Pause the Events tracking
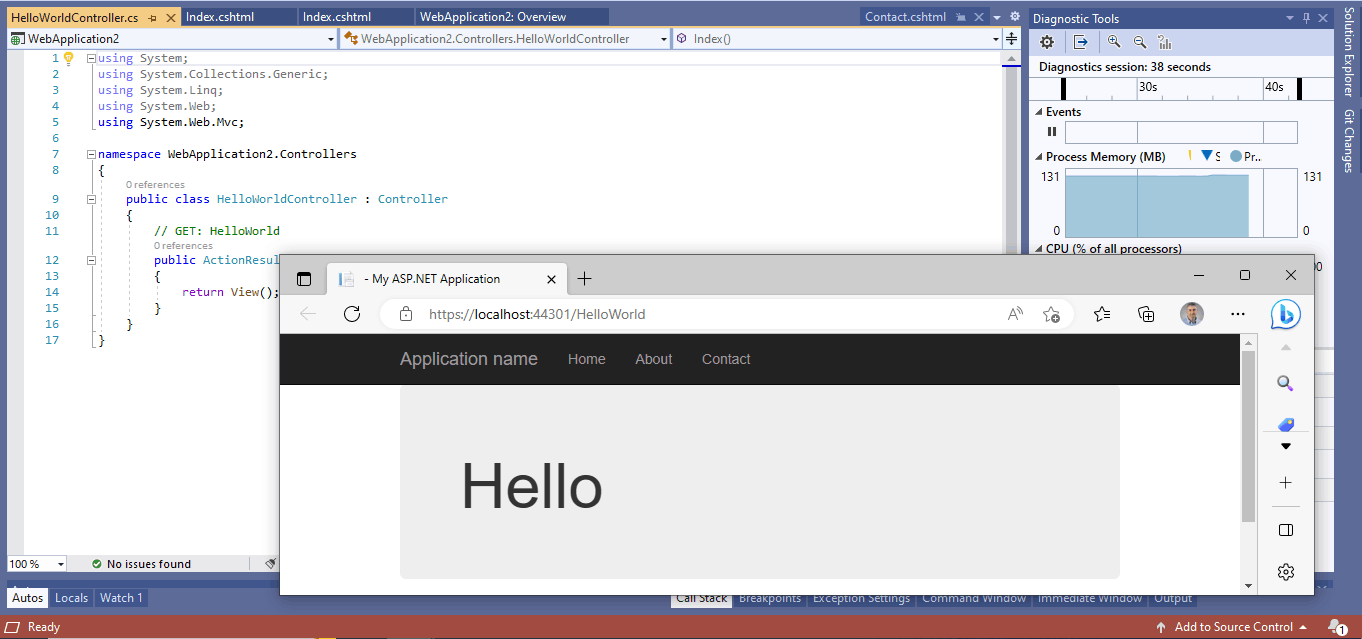 tap(1052, 132)
